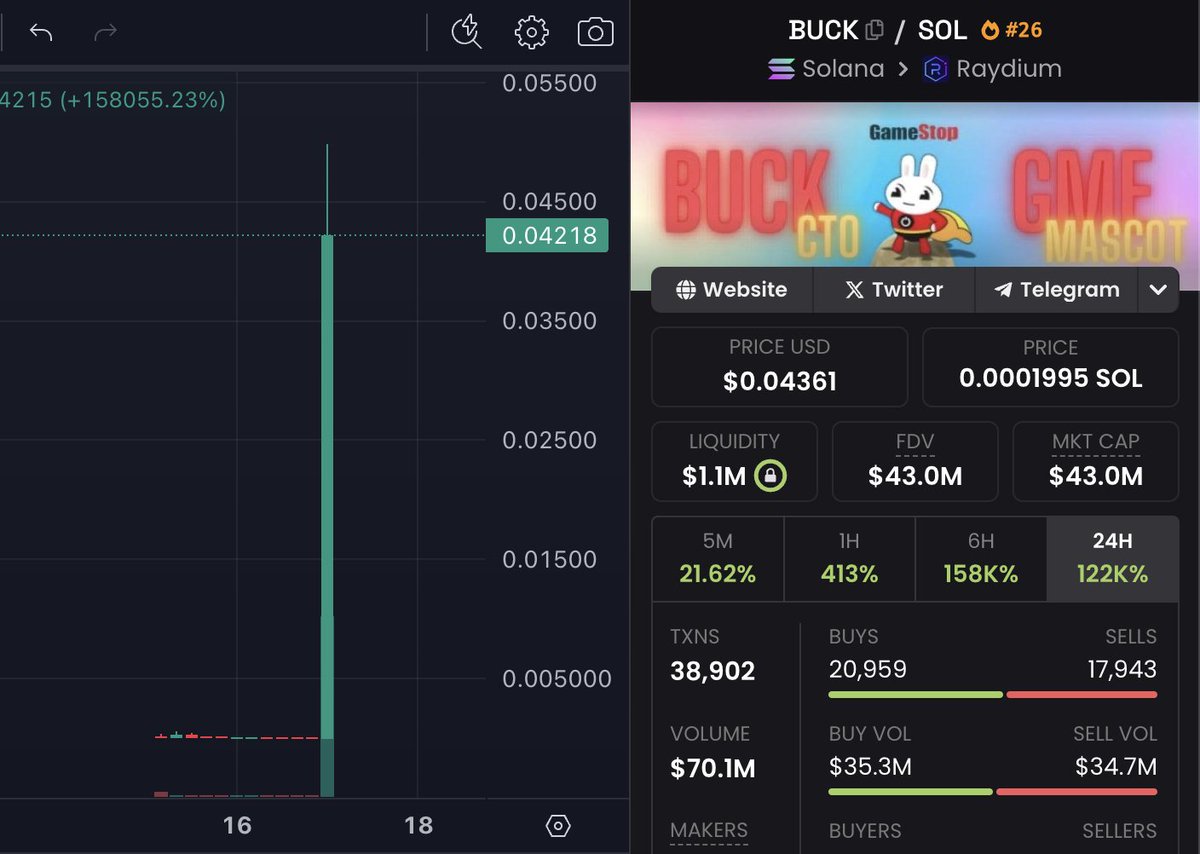Click the buy versus sell volume bar
Viewport: 1200px width, 854px height.
click(x=993, y=792)
